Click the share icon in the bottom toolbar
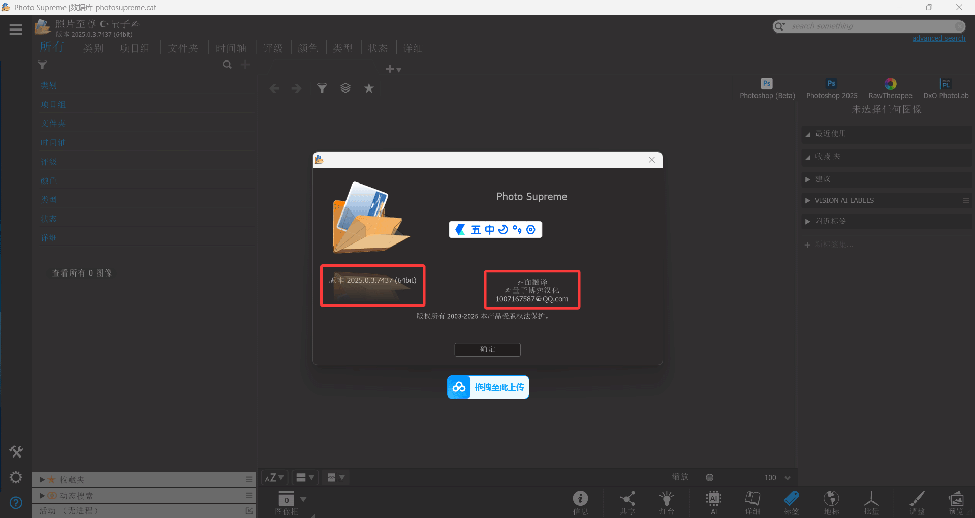The image size is (975, 518). coord(627,501)
